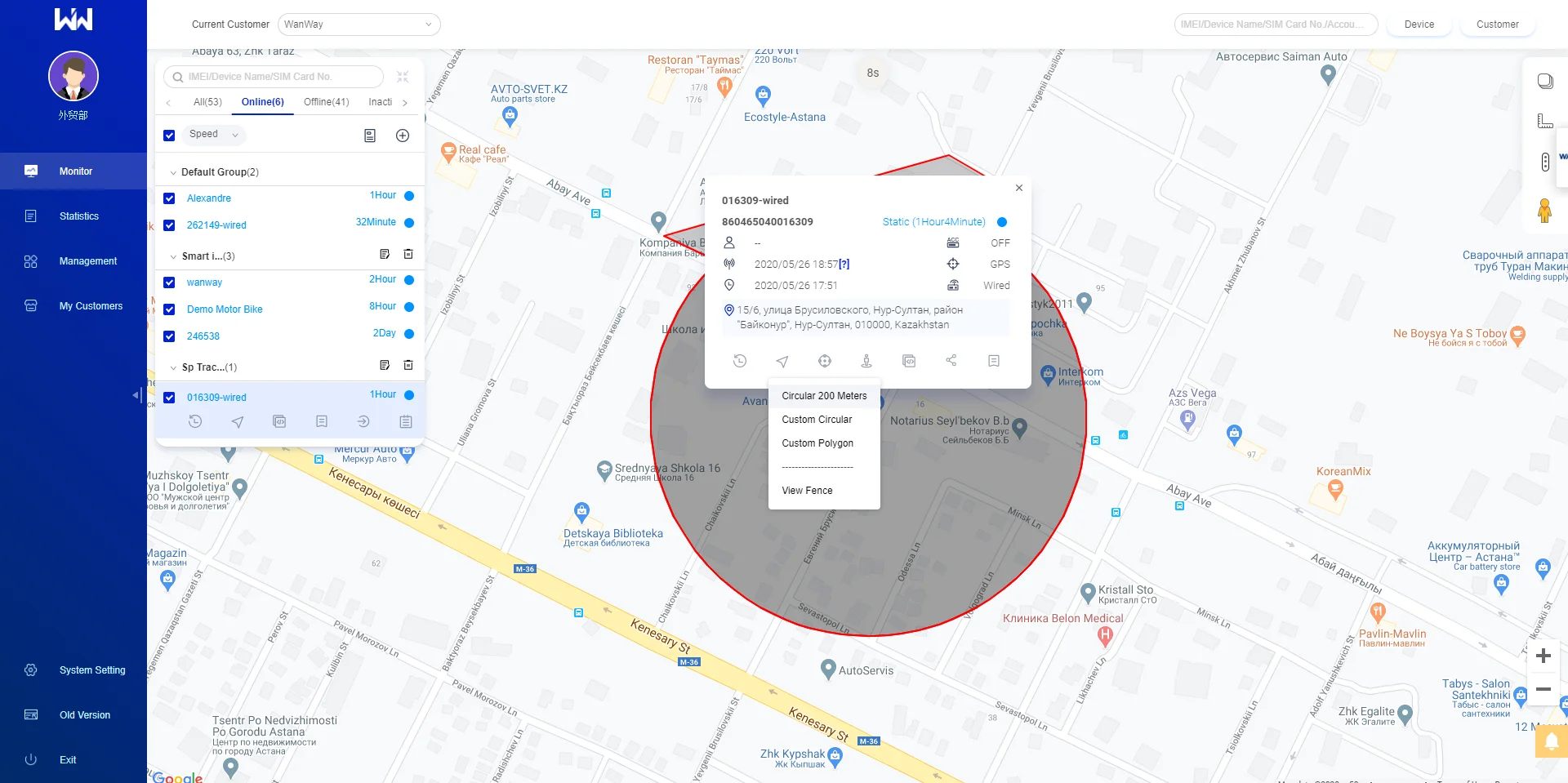Click details icon under 016309-wired row
The image size is (1568, 783).
(x=322, y=422)
